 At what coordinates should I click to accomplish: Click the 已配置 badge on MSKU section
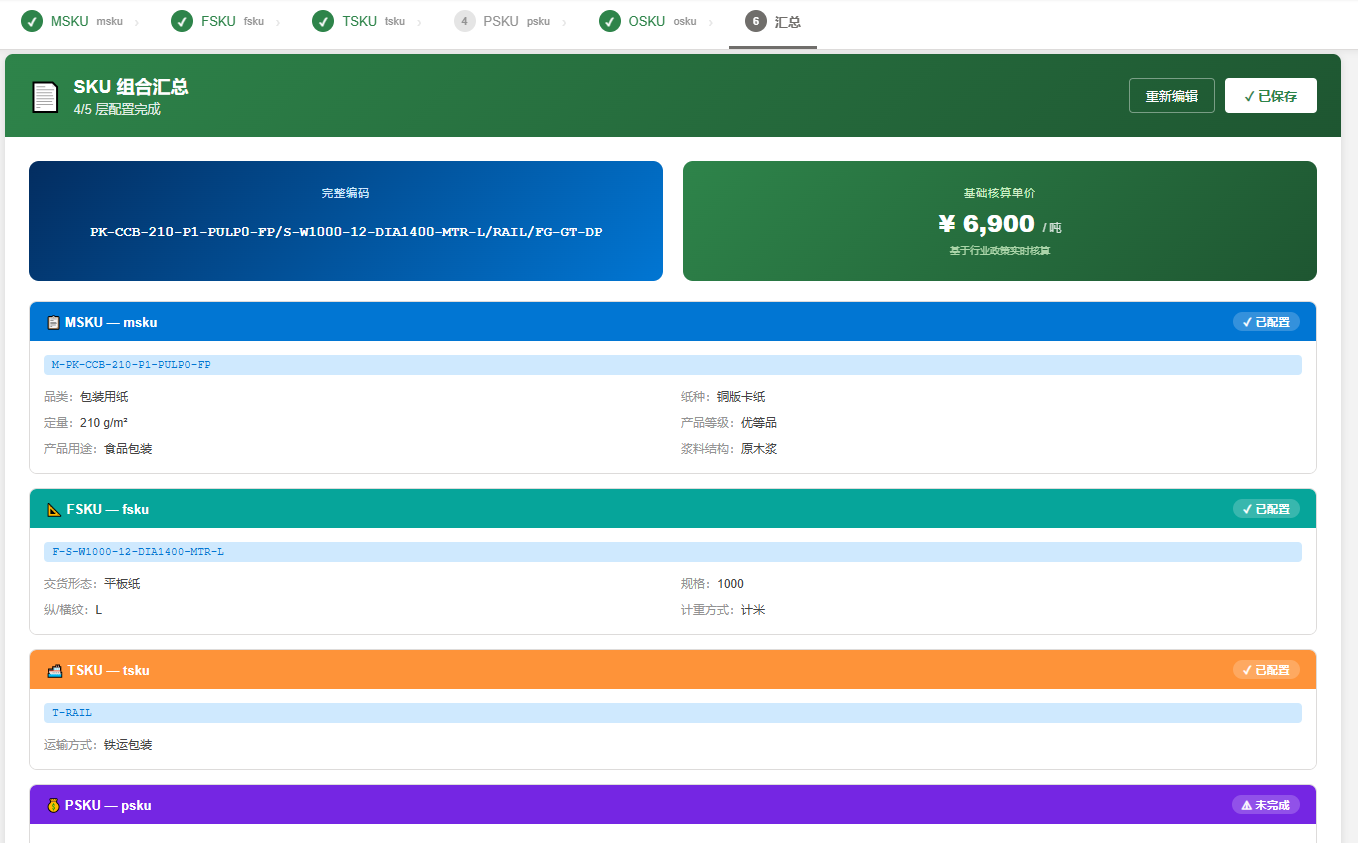click(x=1266, y=322)
